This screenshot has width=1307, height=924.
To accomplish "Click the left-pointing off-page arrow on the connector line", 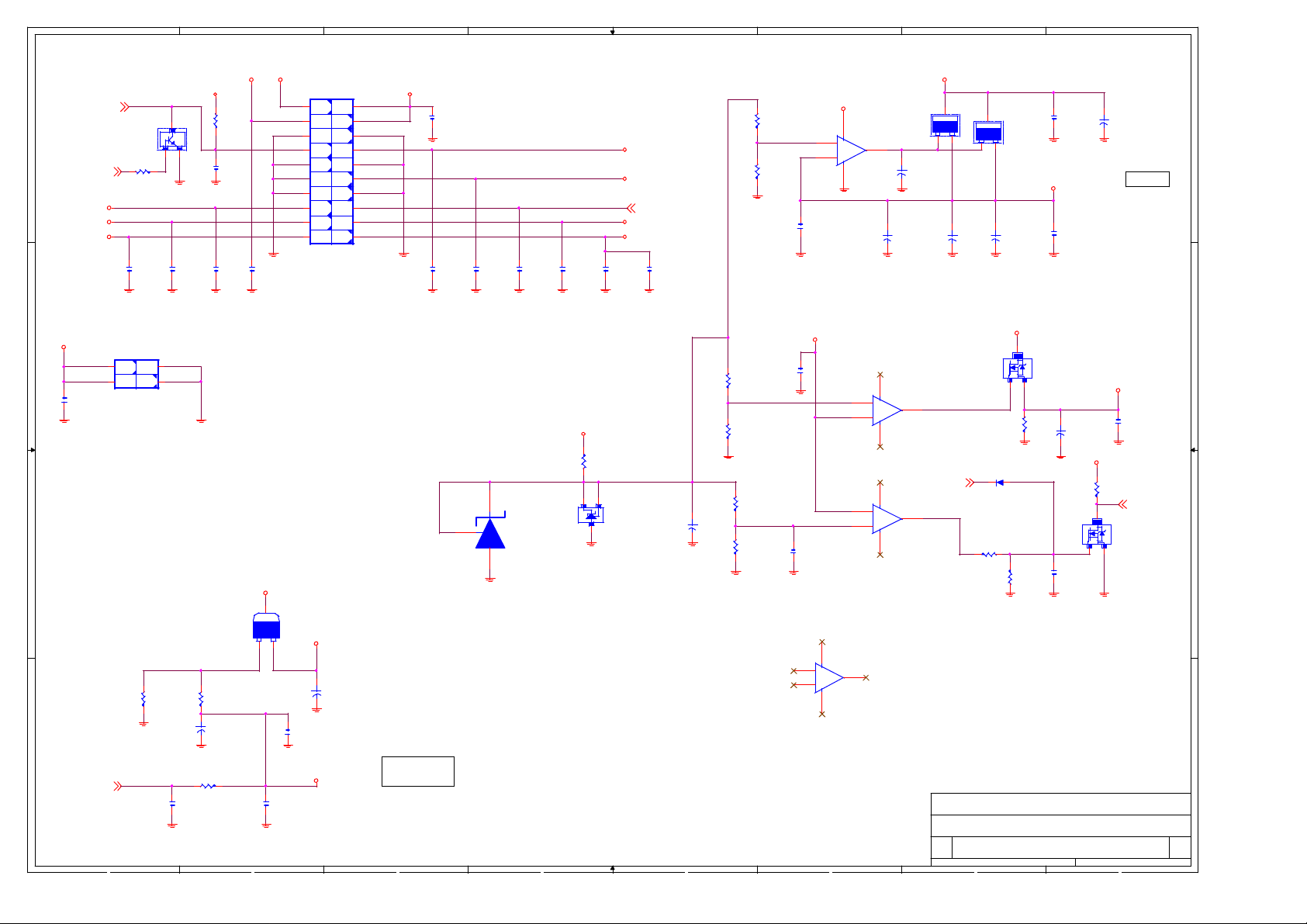I will [x=631, y=208].
